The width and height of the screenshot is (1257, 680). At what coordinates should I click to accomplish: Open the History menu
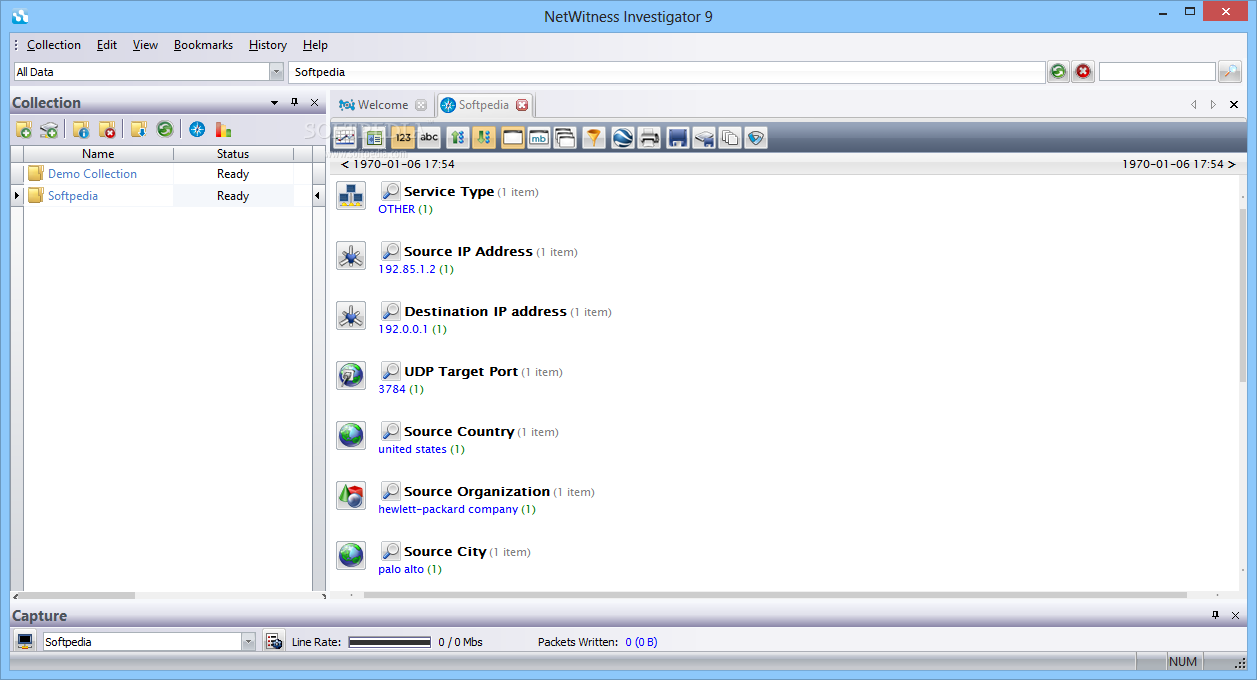268,45
